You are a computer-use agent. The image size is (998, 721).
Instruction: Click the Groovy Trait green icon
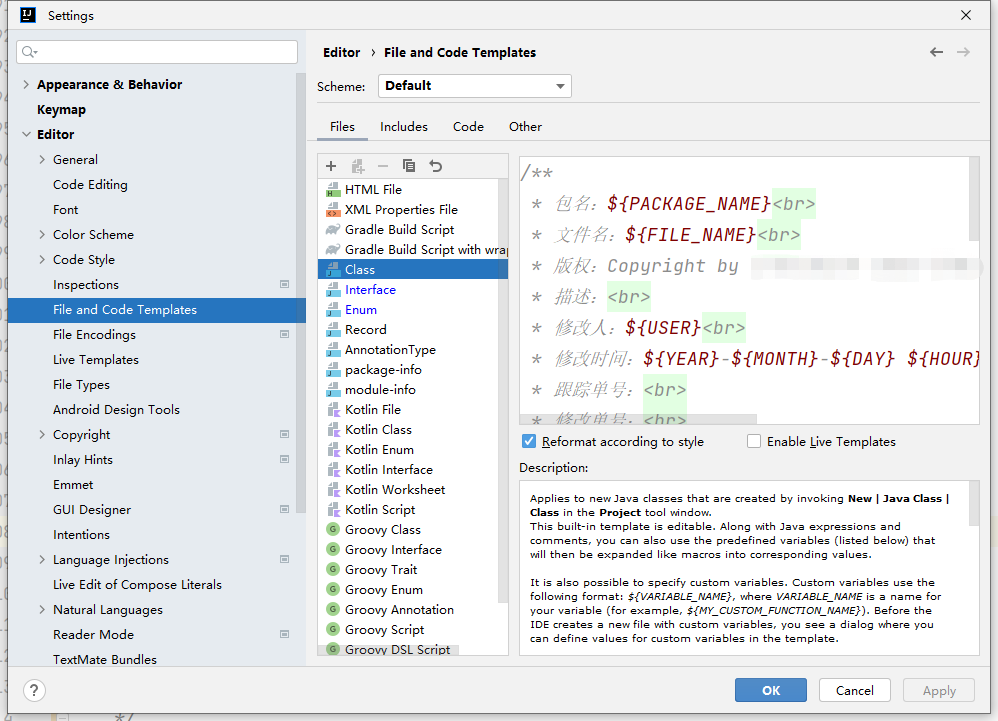coord(332,569)
